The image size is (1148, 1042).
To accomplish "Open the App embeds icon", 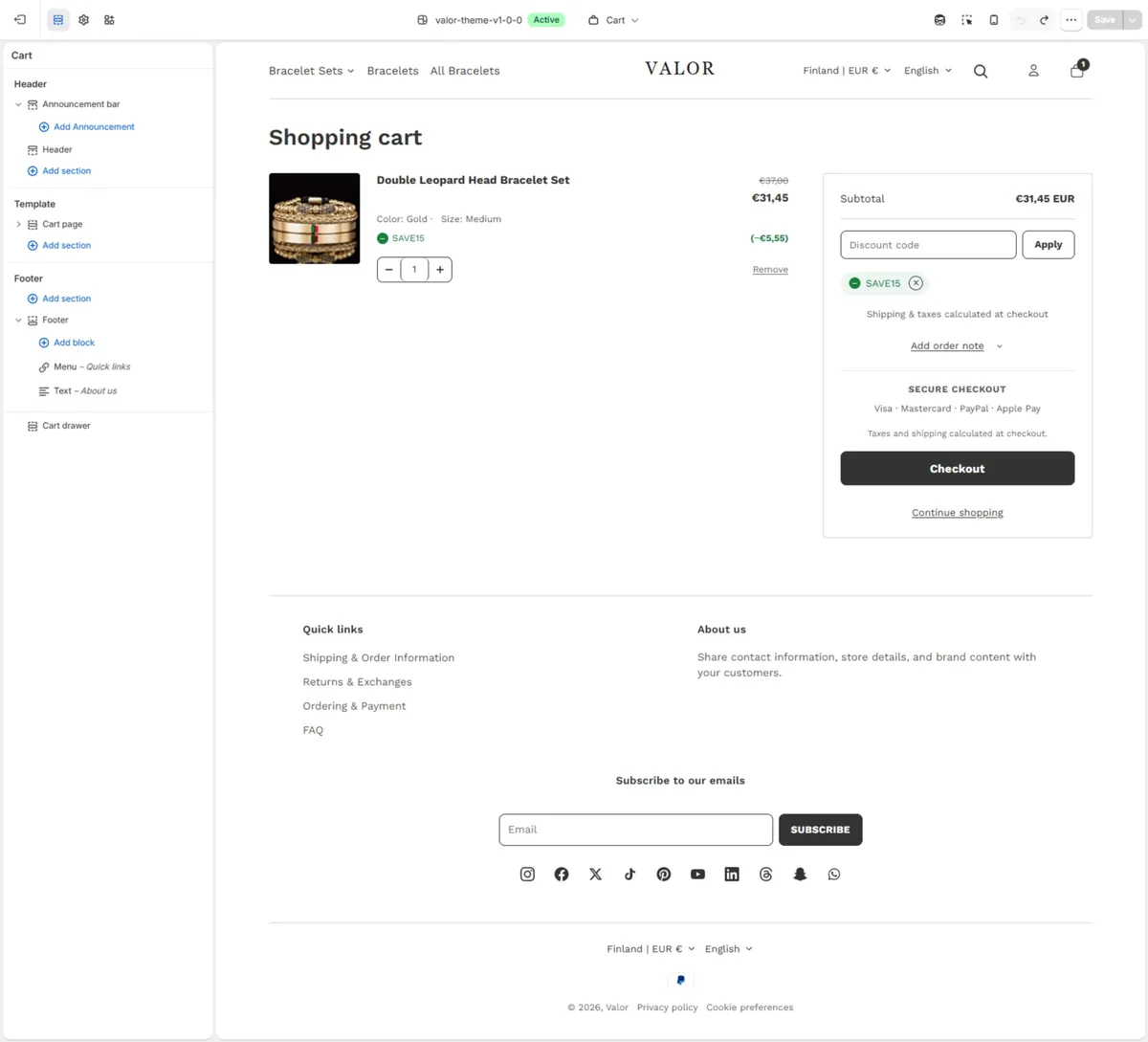I will point(109,19).
